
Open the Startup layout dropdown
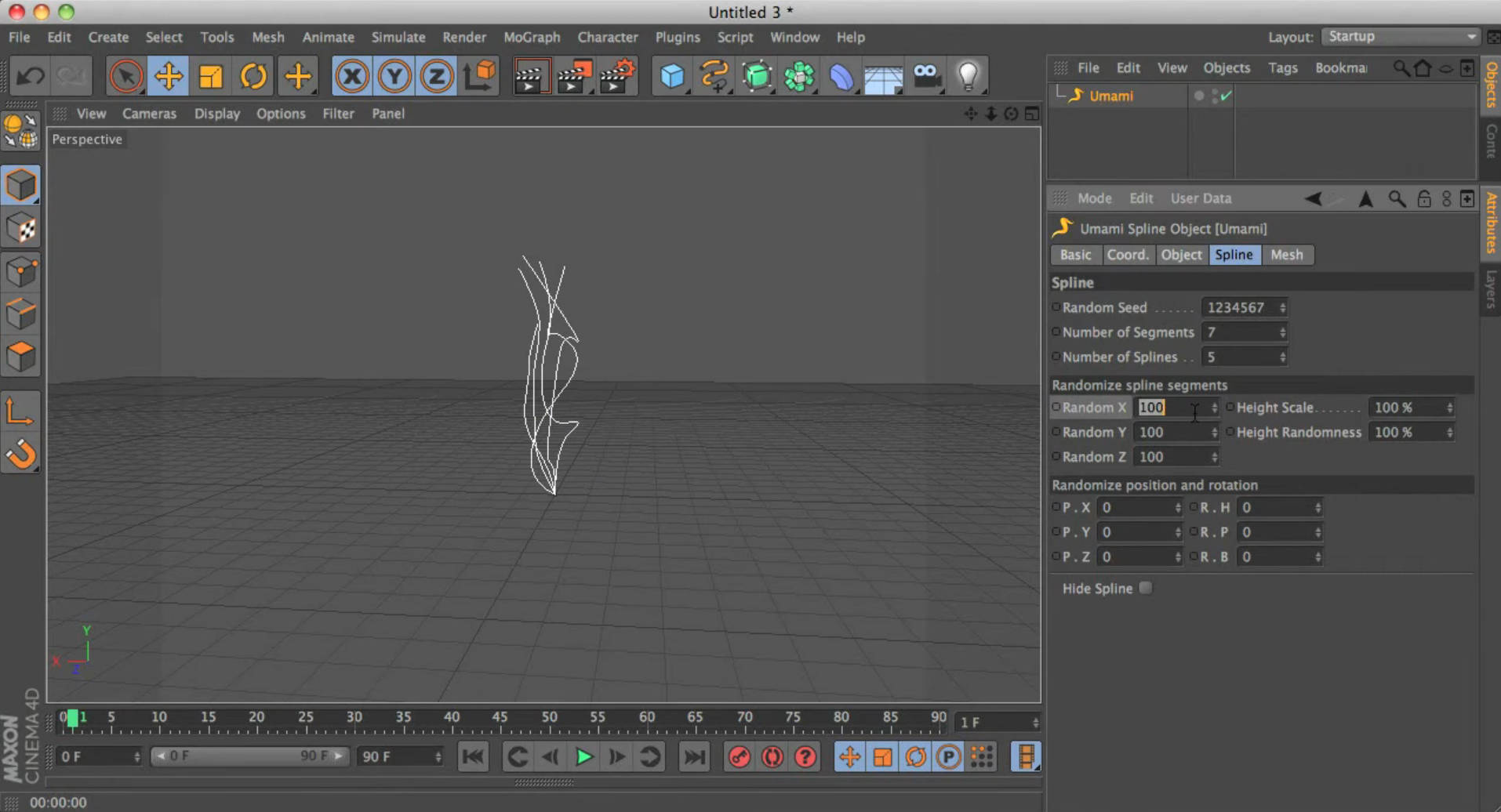(x=1401, y=36)
